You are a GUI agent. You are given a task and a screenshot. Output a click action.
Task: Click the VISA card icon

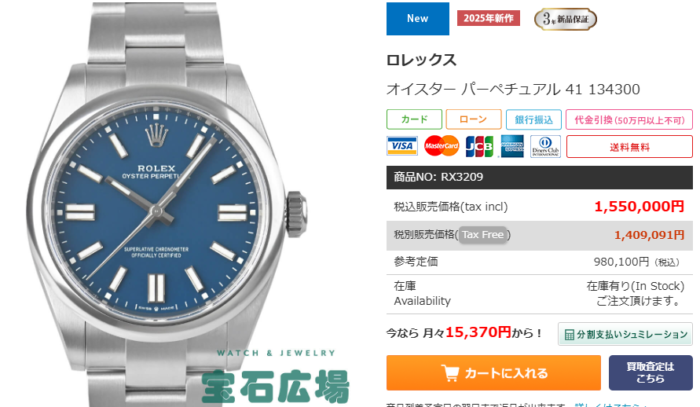(x=402, y=146)
